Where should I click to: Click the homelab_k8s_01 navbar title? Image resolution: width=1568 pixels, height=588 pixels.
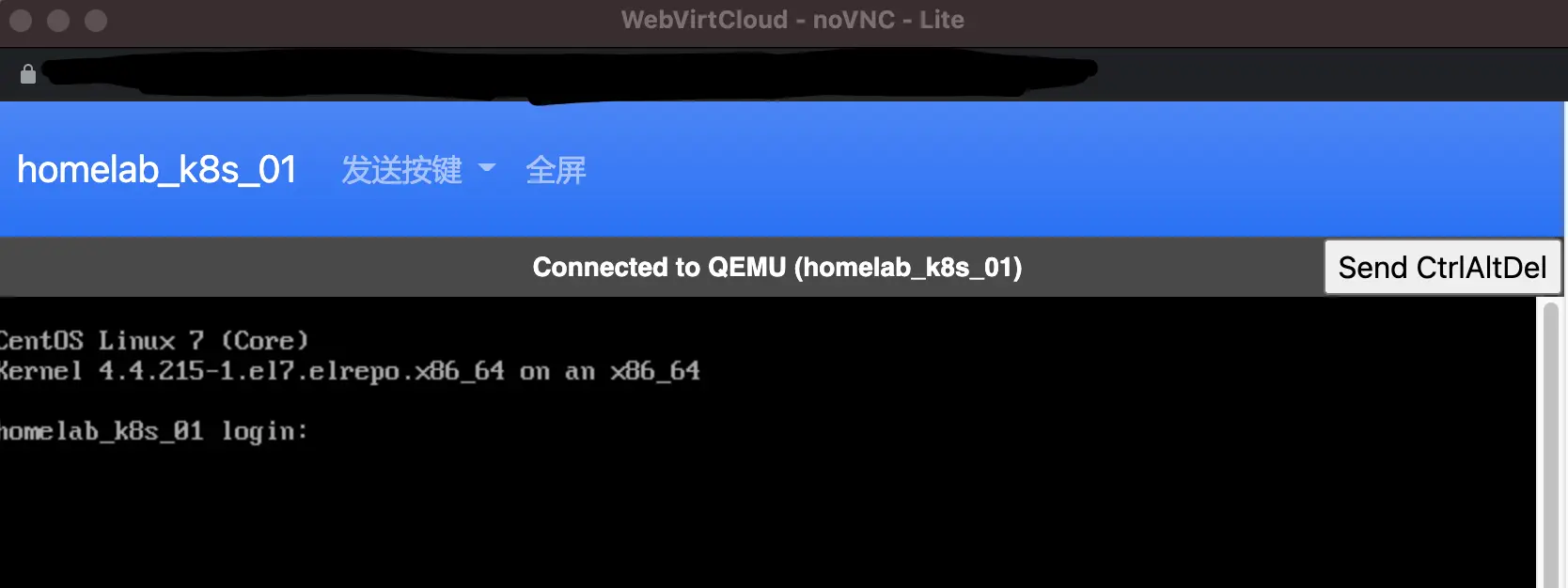pyautogui.click(x=157, y=170)
